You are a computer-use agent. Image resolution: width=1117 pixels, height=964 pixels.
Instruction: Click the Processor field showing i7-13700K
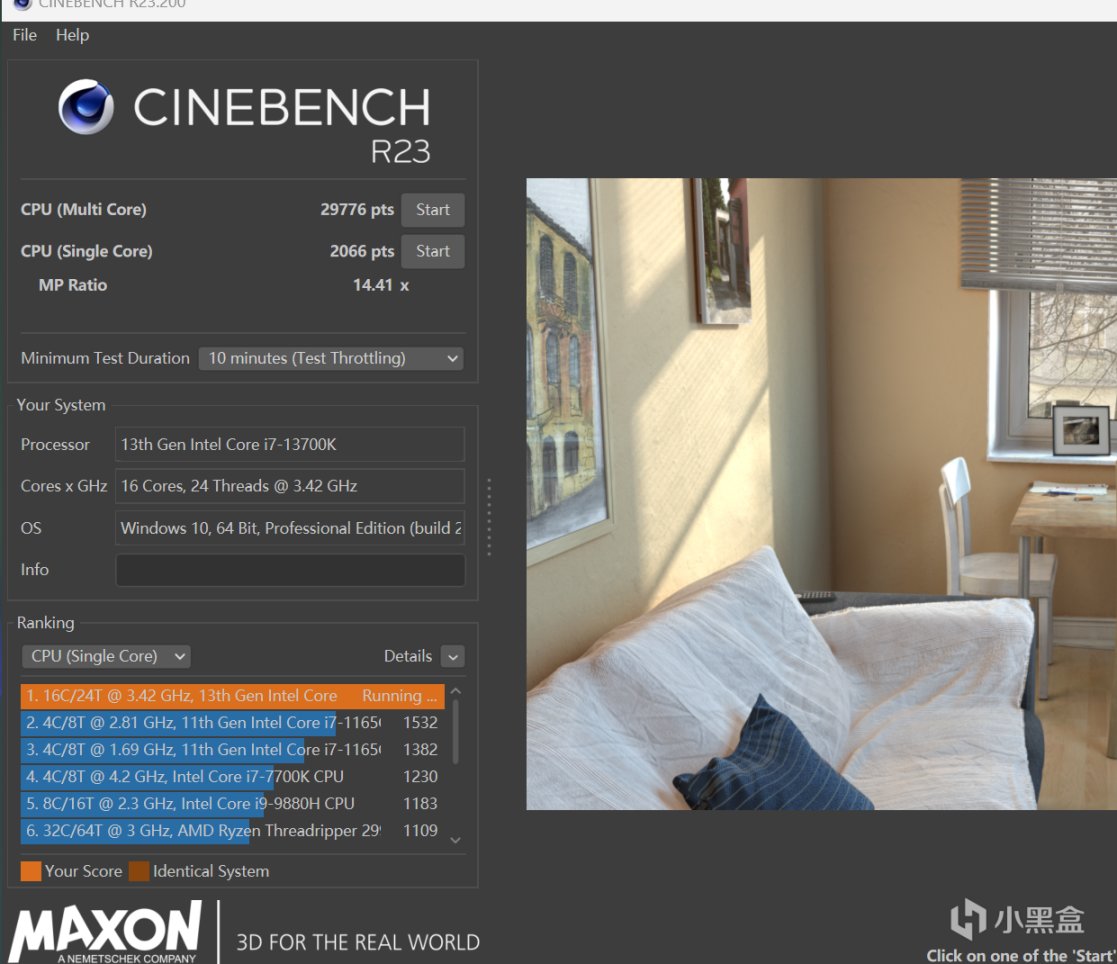[x=289, y=445]
